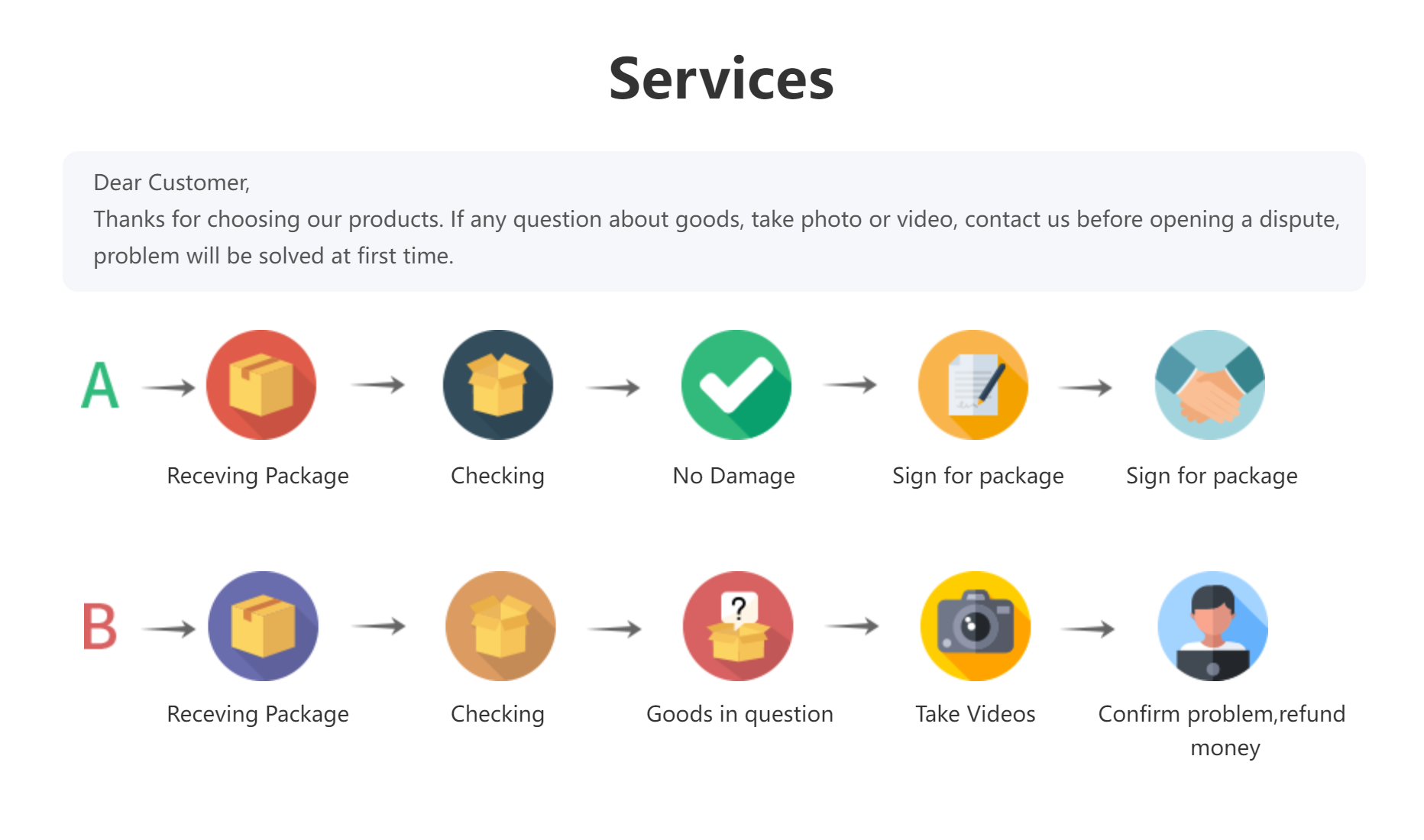Click the handshake icon in row A
The width and height of the screenshot is (1424, 840).
1210,385
